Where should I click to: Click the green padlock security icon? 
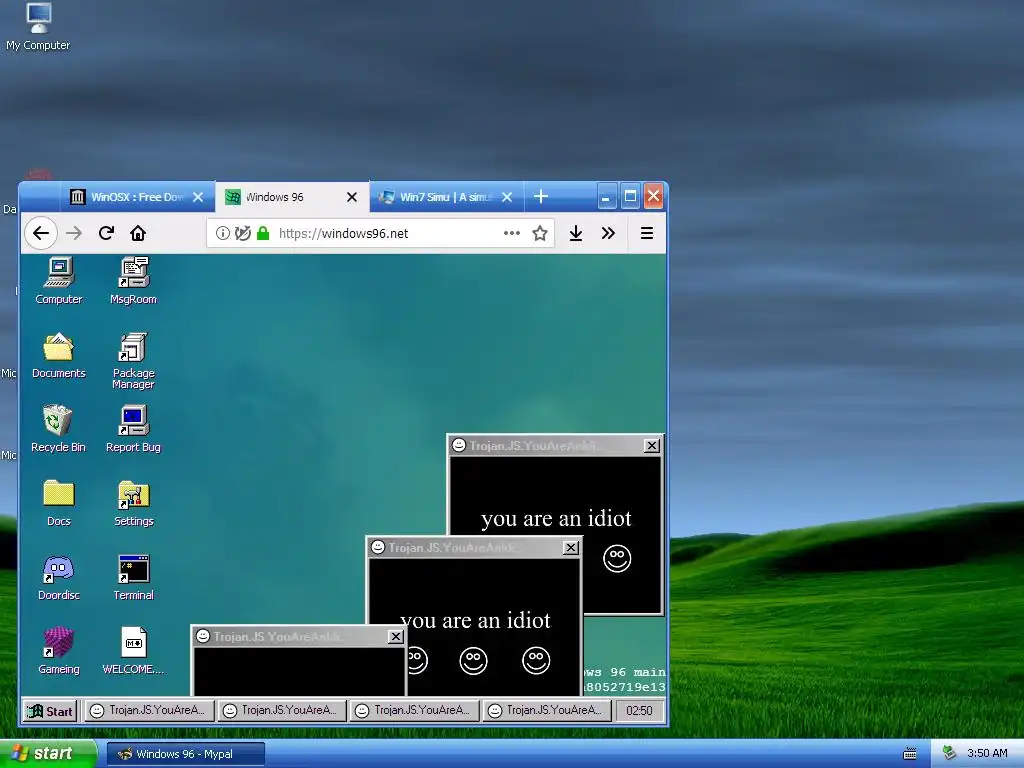click(263, 233)
